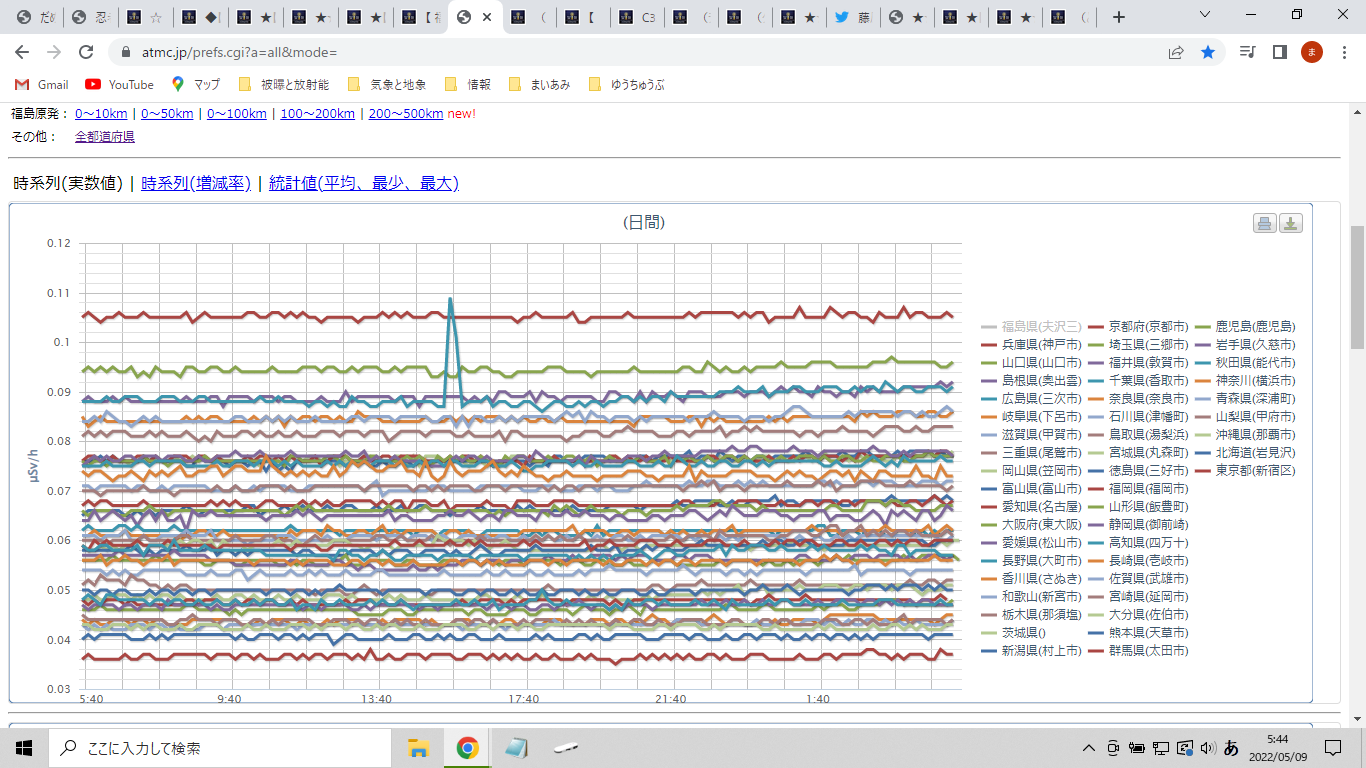Switch to the C3 tab
The height and width of the screenshot is (768, 1366).
pyautogui.click(x=638, y=17)
